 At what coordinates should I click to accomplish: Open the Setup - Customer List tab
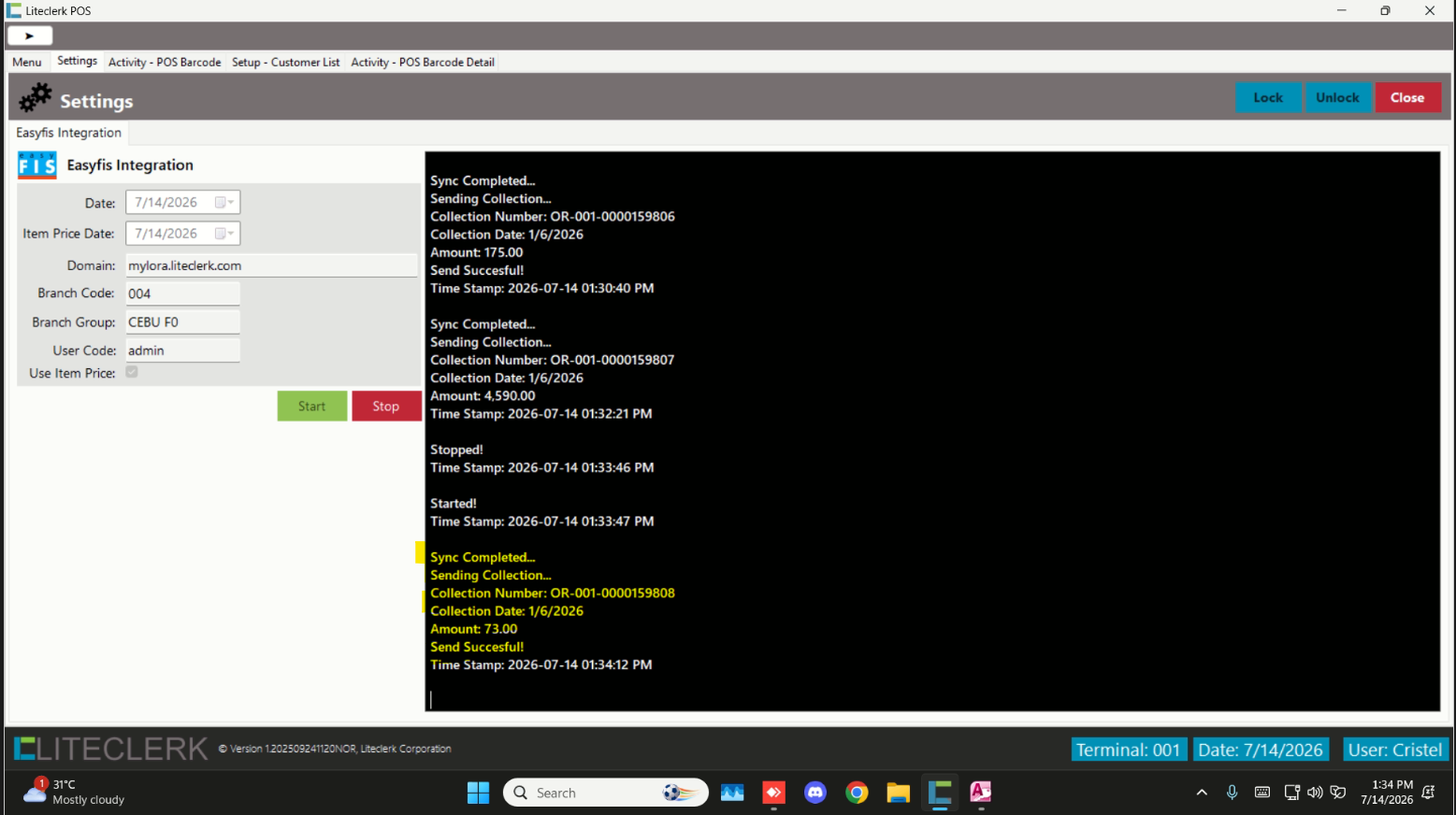pos(286,62)
